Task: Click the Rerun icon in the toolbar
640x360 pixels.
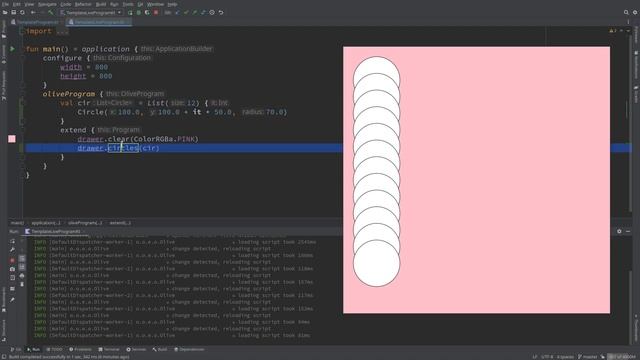Action: click(130, 13)
